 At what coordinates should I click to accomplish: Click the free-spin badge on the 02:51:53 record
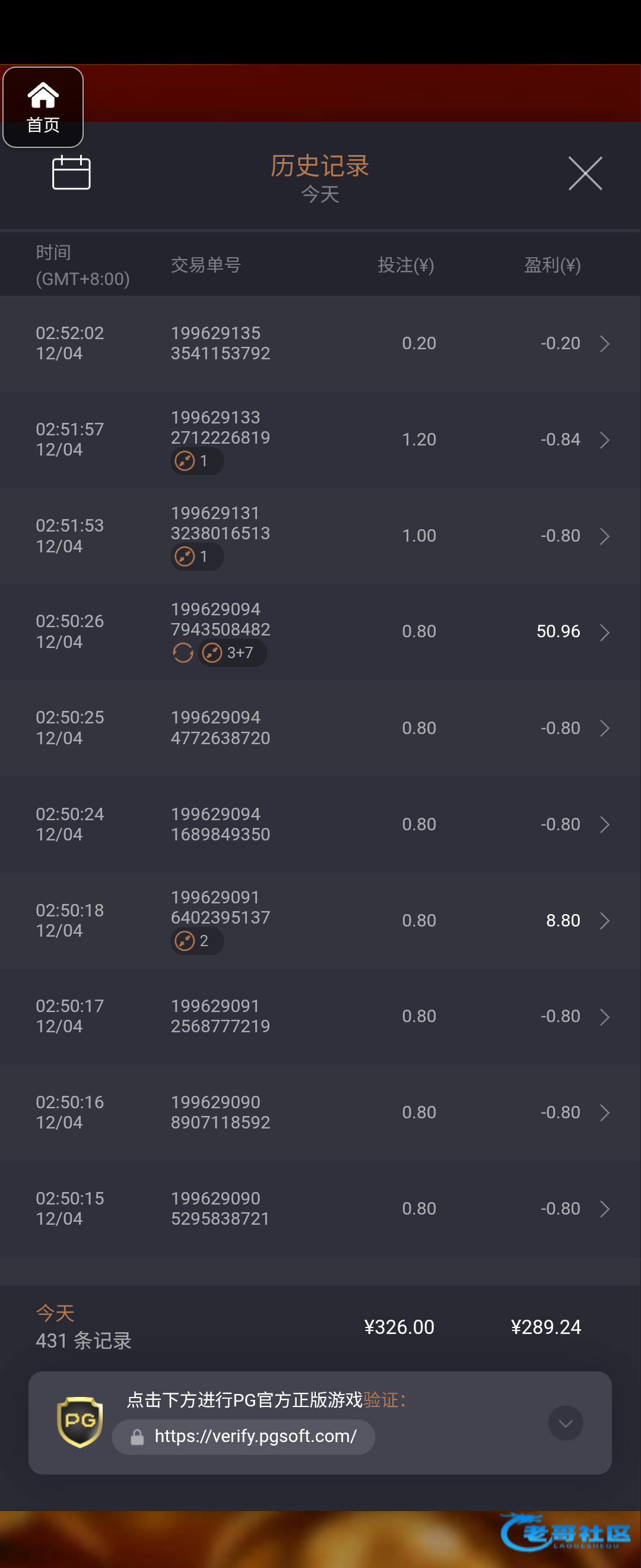[x=196, y=557]
